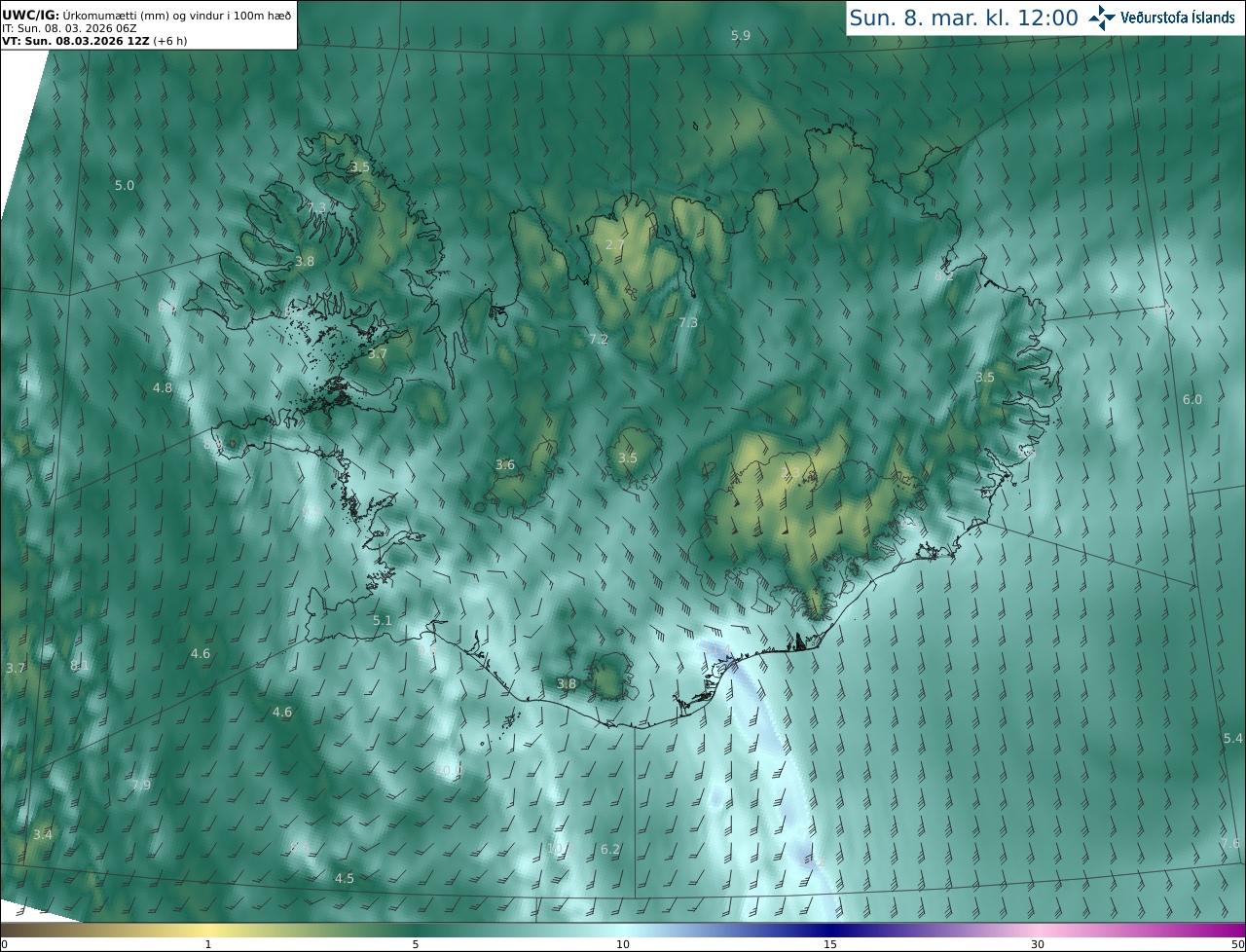
Task: Click the colorbar tick label 30
Action: (1038, 944)
